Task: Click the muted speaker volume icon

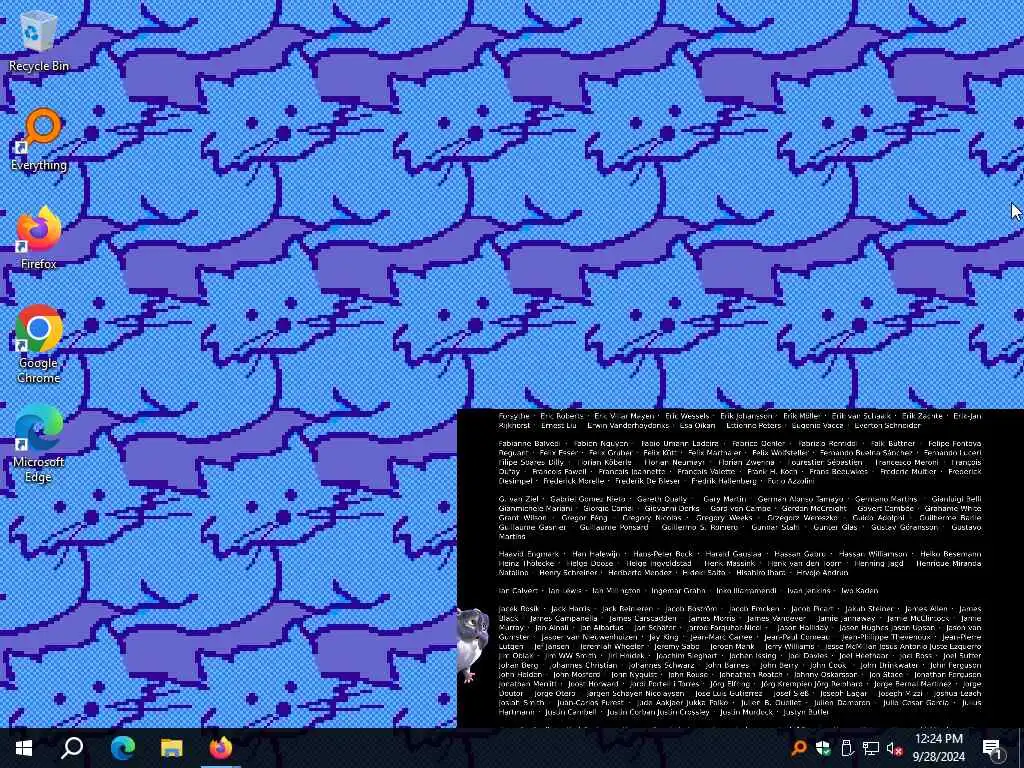Action: [894, 748]
